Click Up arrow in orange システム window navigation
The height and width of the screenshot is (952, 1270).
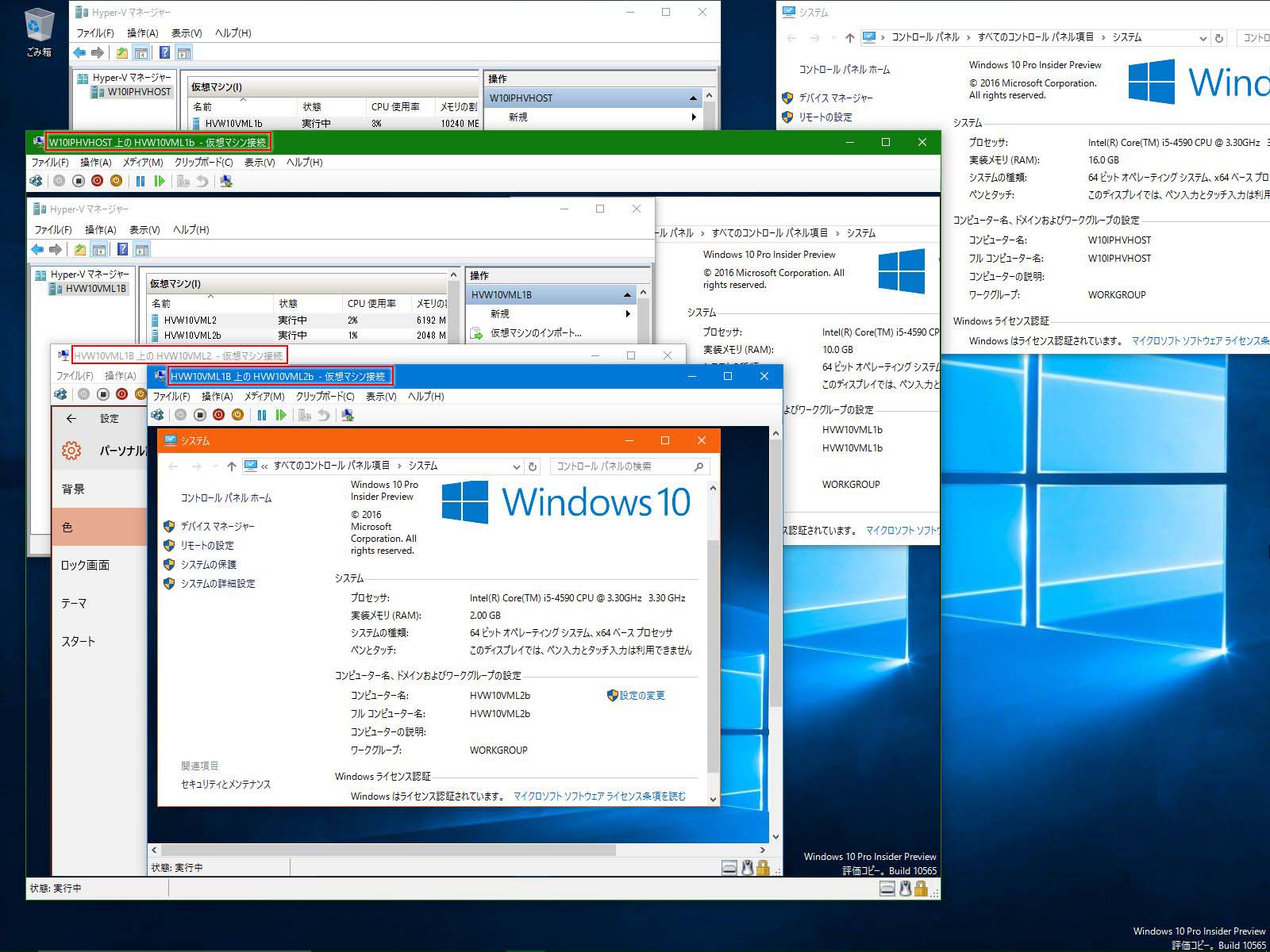click(x=231, y=466)
